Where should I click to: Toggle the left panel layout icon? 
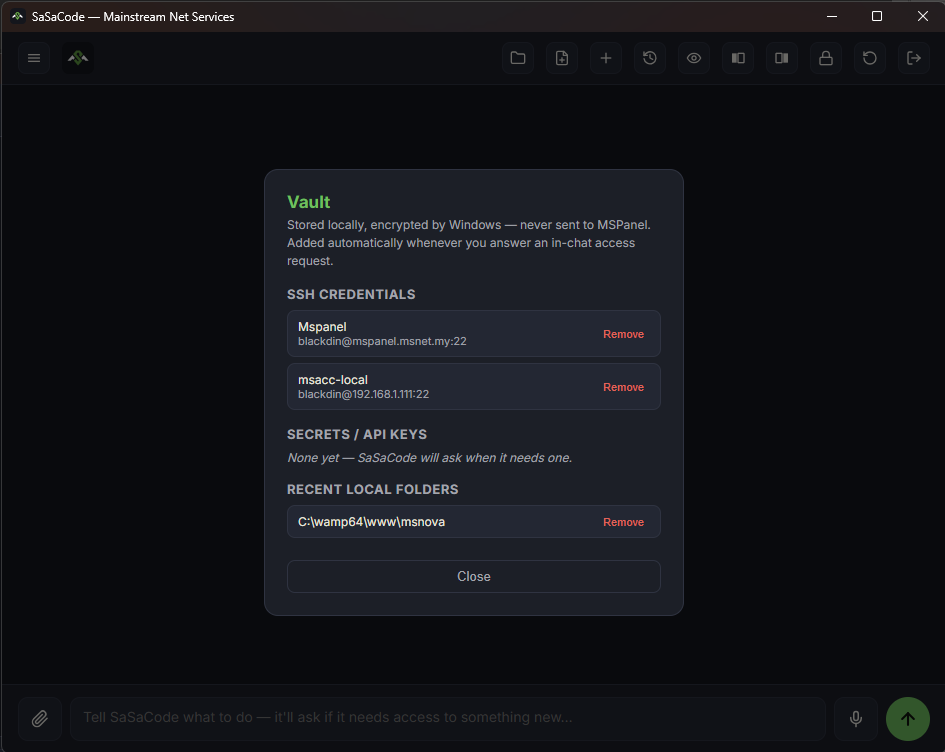738,58
